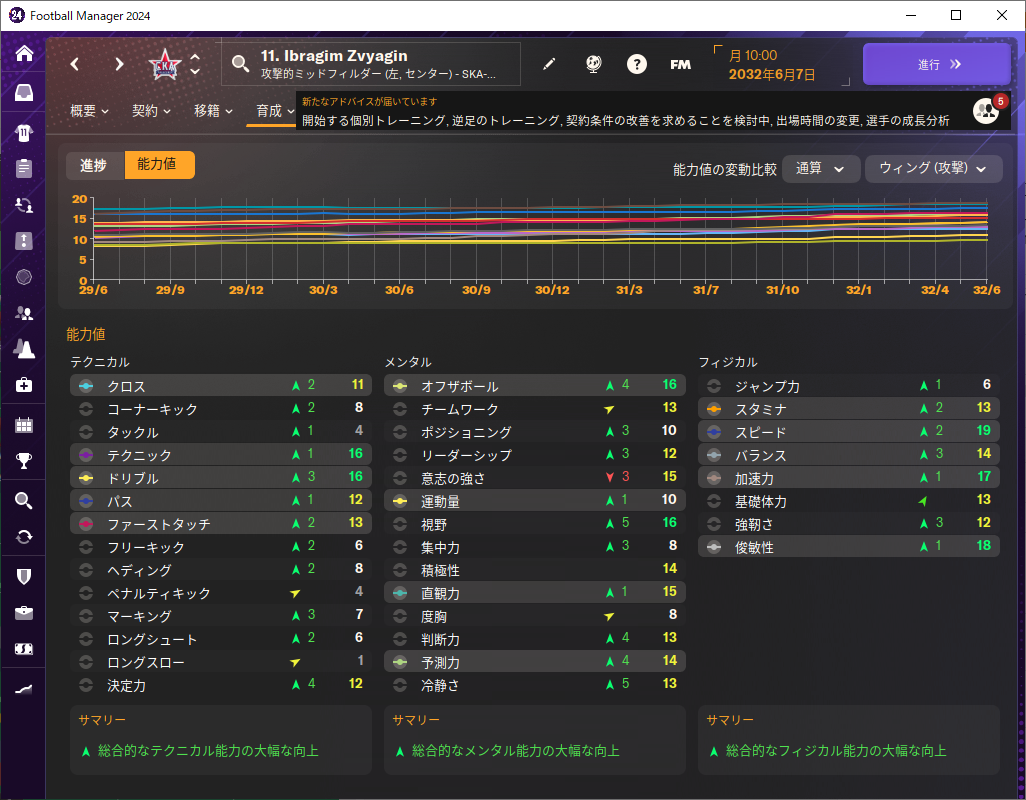Open the FM menu logo
Viewport: 1026px width, 800px height.
click(681, 64)
